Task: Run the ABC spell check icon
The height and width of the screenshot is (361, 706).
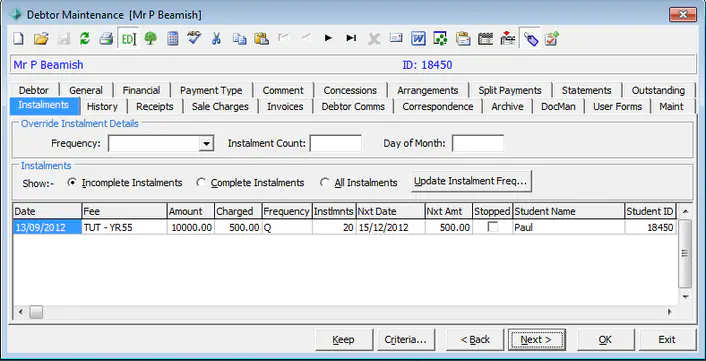Action: click(195, 38)
